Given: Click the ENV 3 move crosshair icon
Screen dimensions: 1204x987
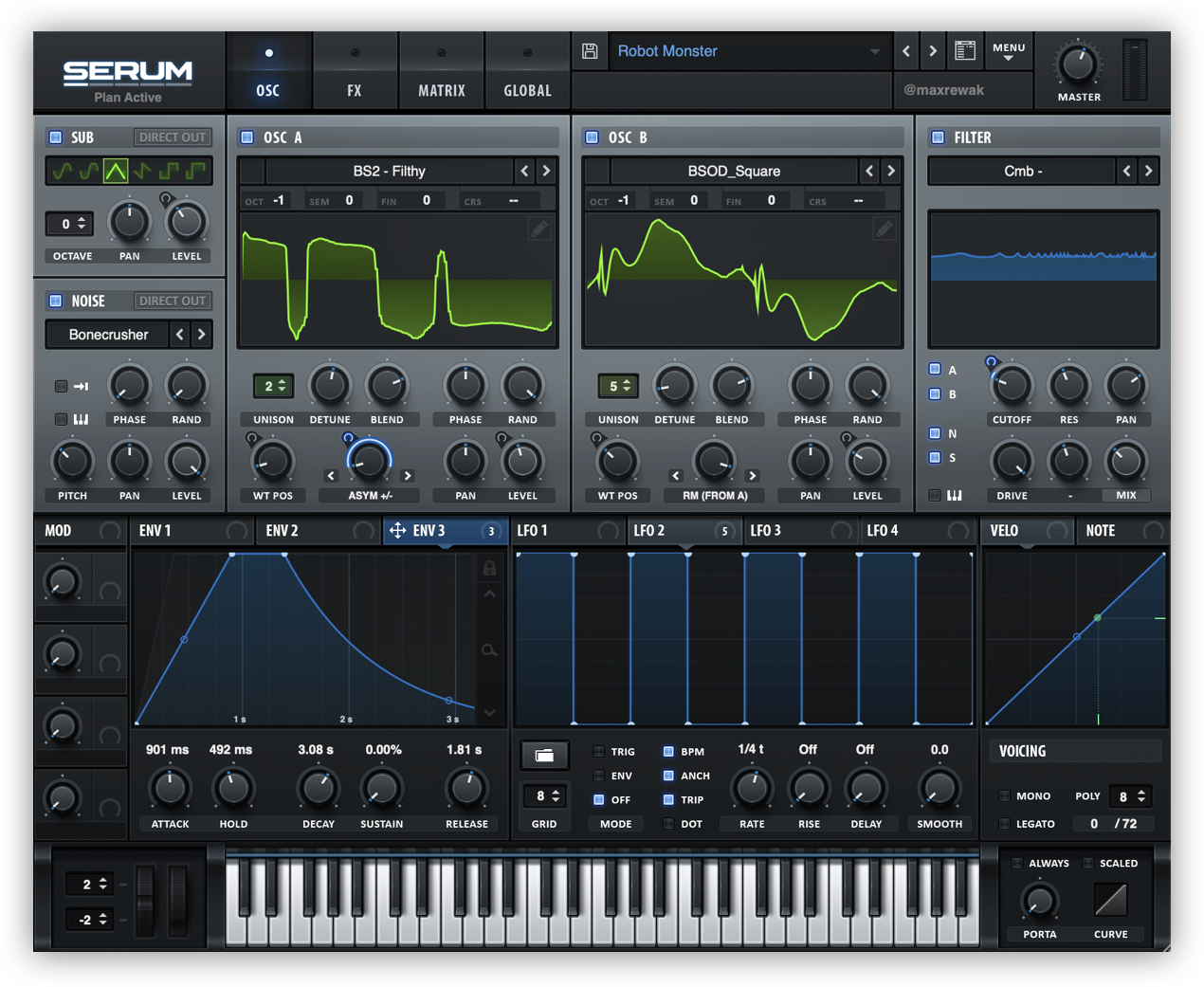Looking at the screenshot, I should click(397, 531).
